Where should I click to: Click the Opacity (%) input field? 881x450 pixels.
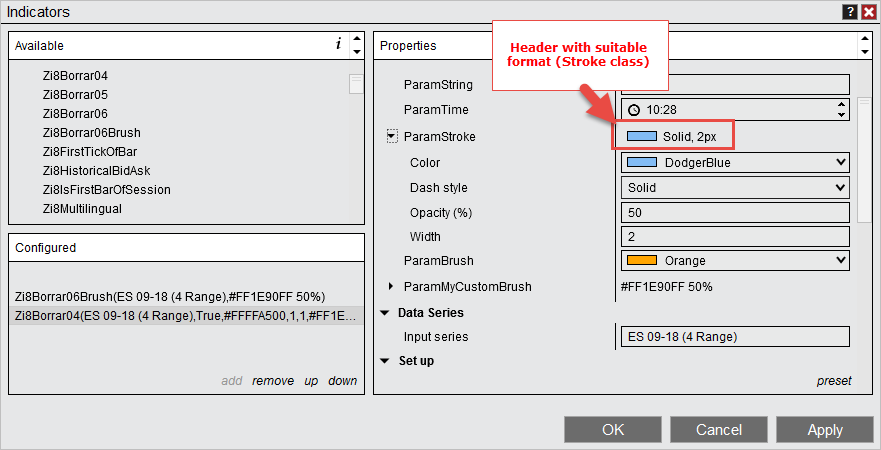click(x=734, y=212)
